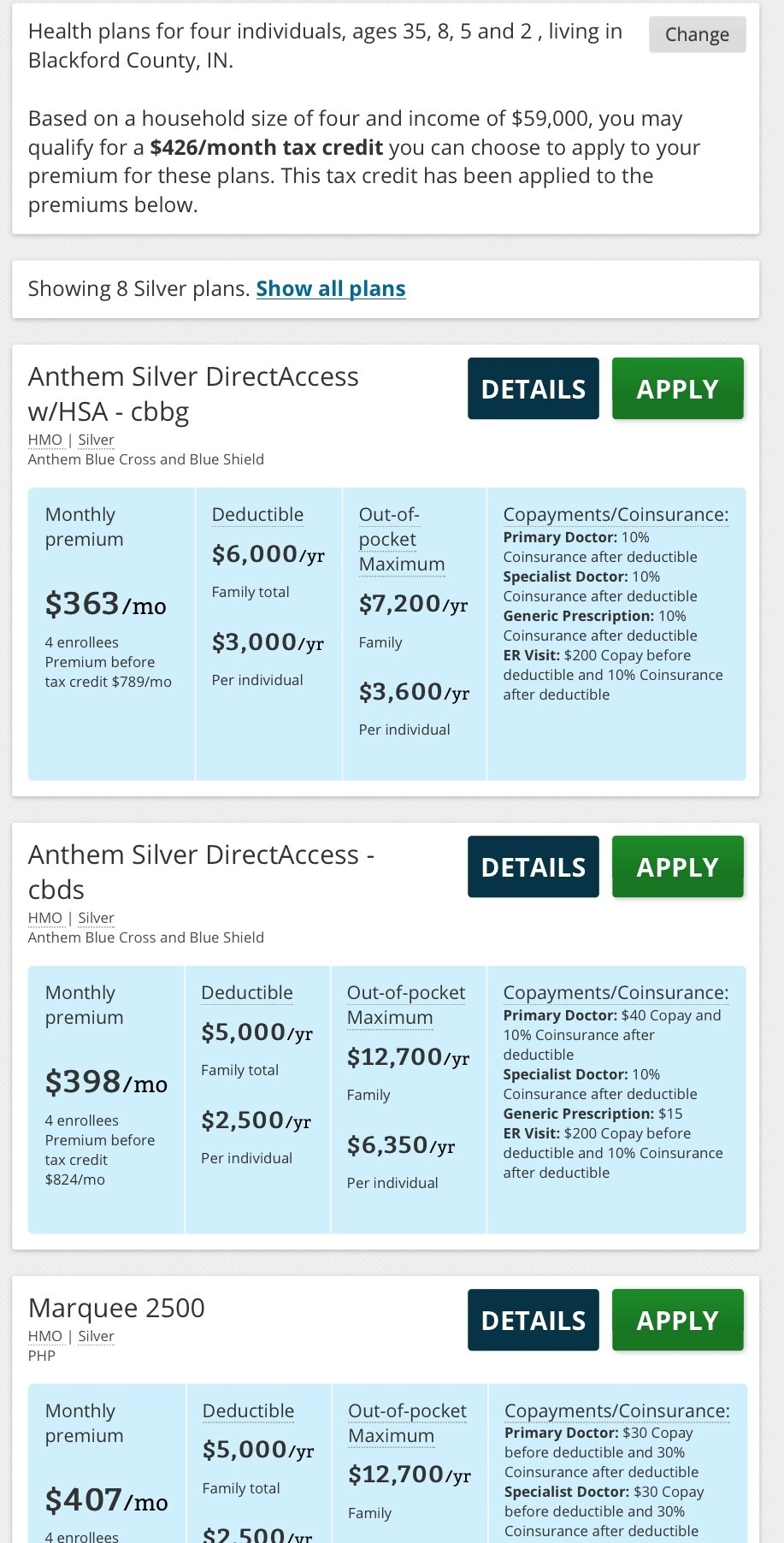Click Deductible heading in Anthem w/HSA plan
The height and width of the screenshot is (1543, 784).
257,515
